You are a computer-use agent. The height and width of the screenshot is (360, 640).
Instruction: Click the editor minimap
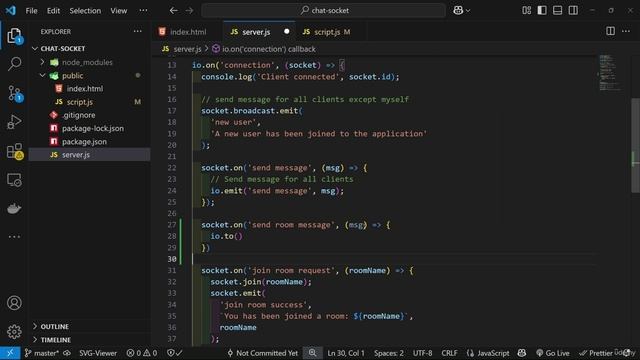pyautogui.click(x=610, y=73)
